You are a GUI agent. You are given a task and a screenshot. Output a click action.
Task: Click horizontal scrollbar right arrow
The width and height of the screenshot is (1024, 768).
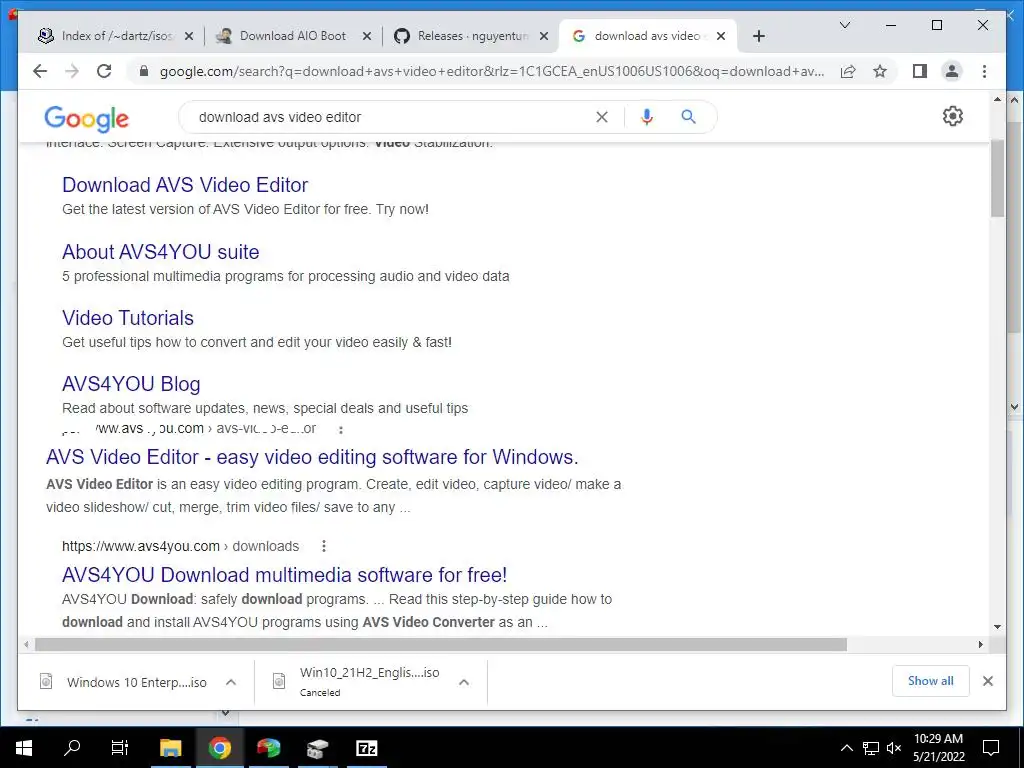click(x=980, y=645)
